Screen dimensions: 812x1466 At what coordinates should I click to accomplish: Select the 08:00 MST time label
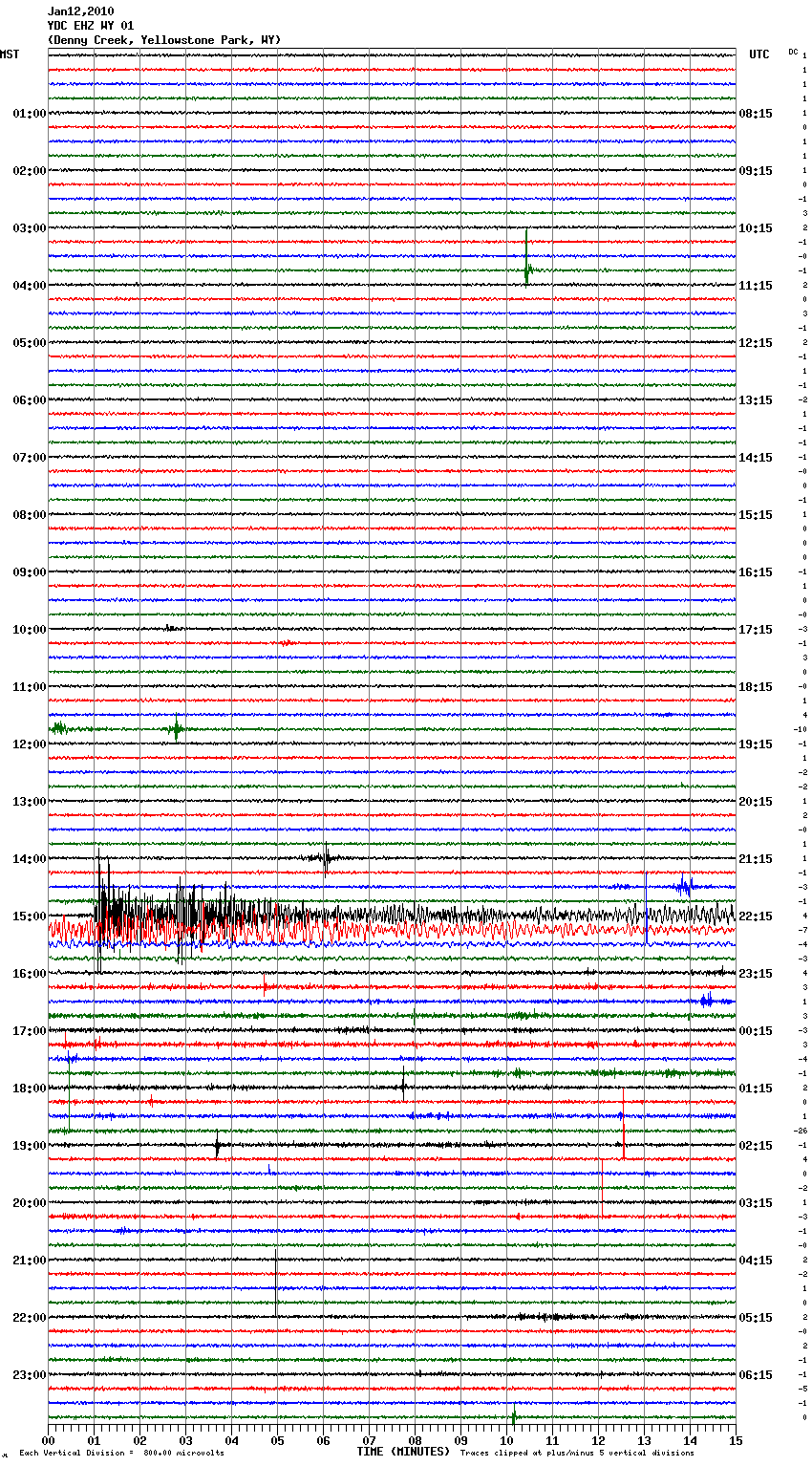point(29,515)
